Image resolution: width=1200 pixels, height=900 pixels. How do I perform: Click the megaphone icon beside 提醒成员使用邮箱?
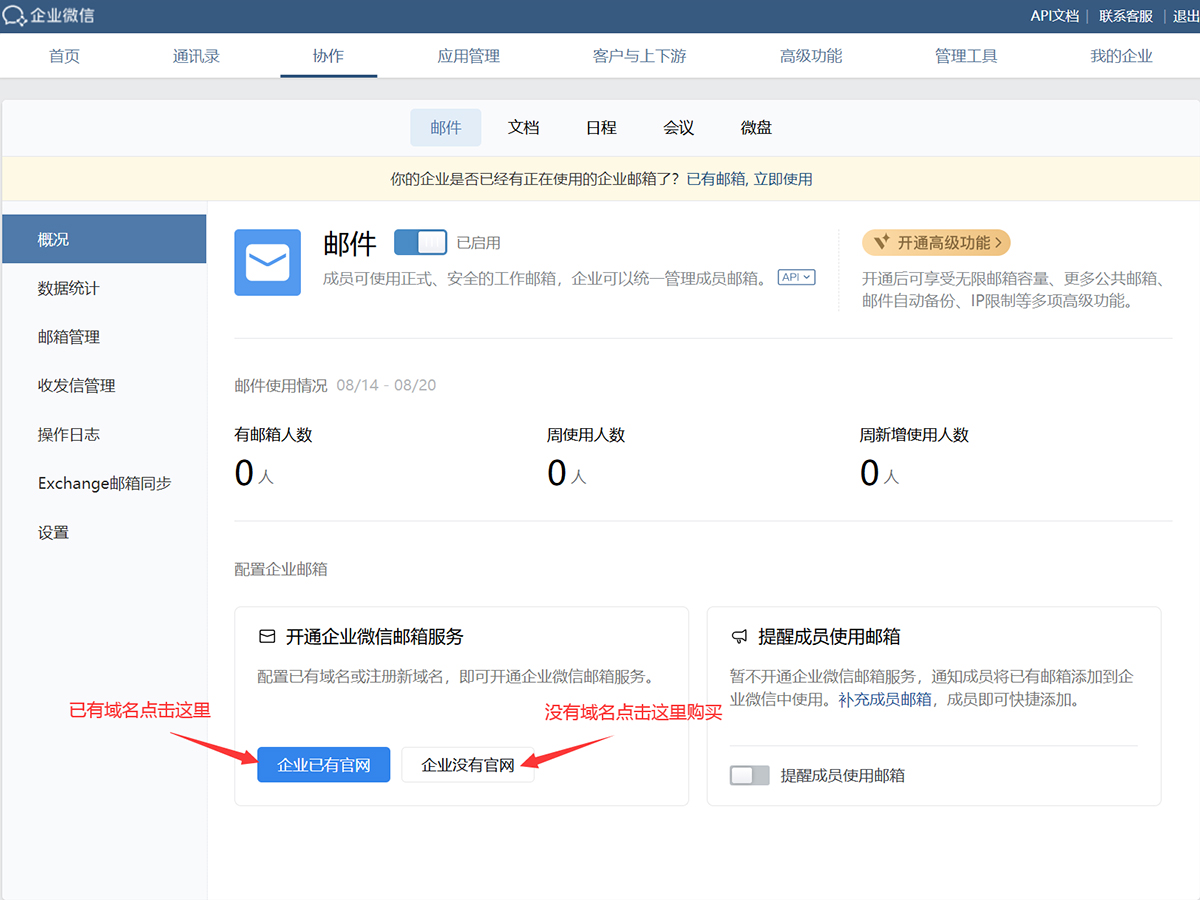tap(739, 636)
